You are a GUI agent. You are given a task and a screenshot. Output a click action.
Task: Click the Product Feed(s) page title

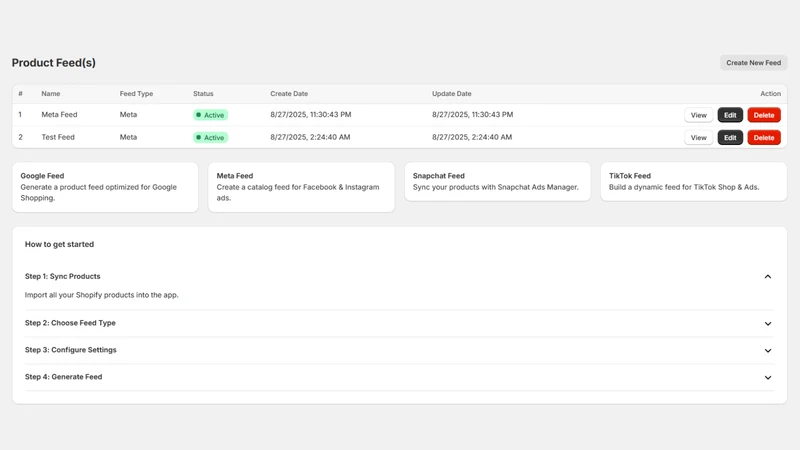click(x=54, y=63)
